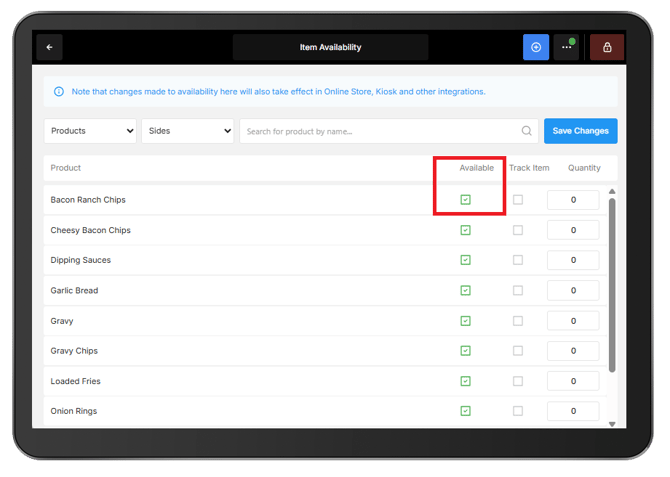Open the Products dropdown
The width and height of the screenshot is (670, 477).
(x=90, y=131)
